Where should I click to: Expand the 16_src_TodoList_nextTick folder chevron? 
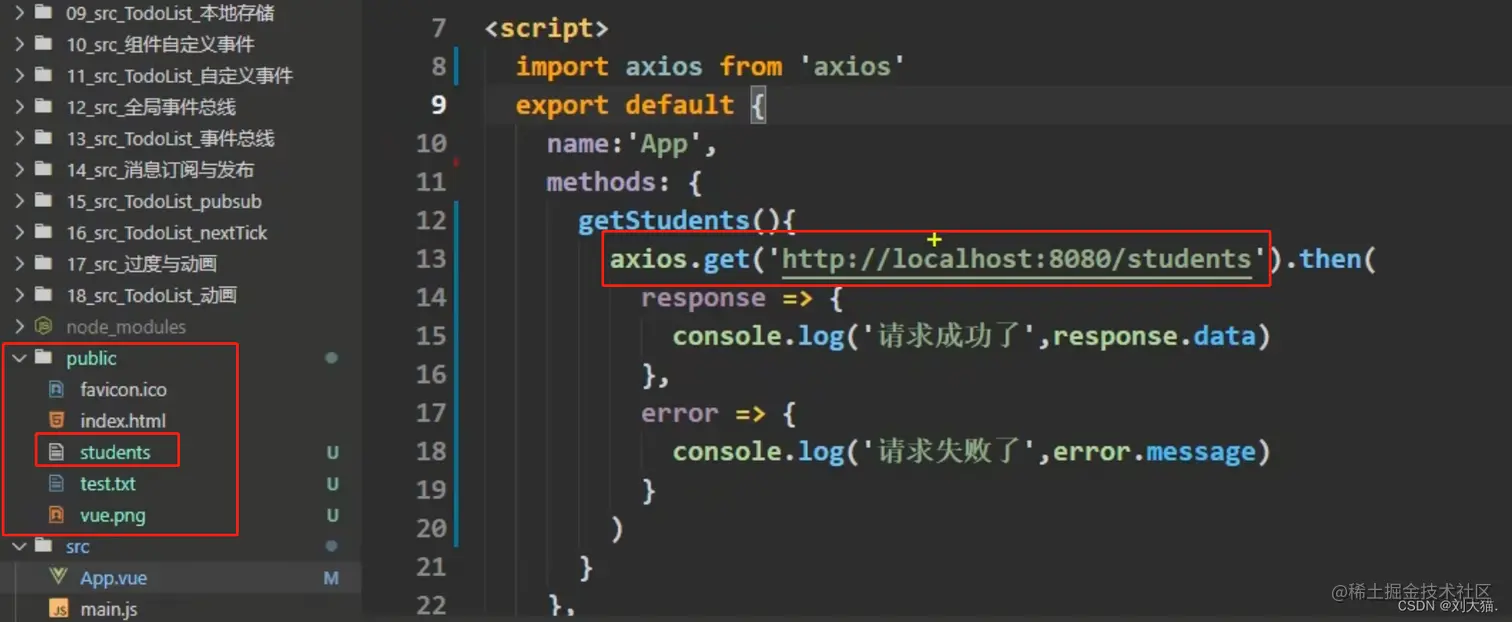(20, 232)
